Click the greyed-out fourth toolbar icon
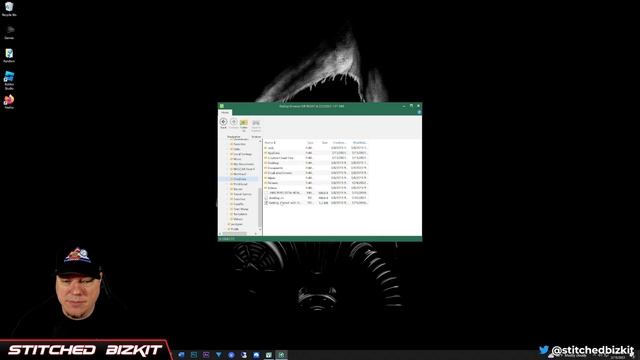Screen dimensions: 640x360 pos(256,124)
